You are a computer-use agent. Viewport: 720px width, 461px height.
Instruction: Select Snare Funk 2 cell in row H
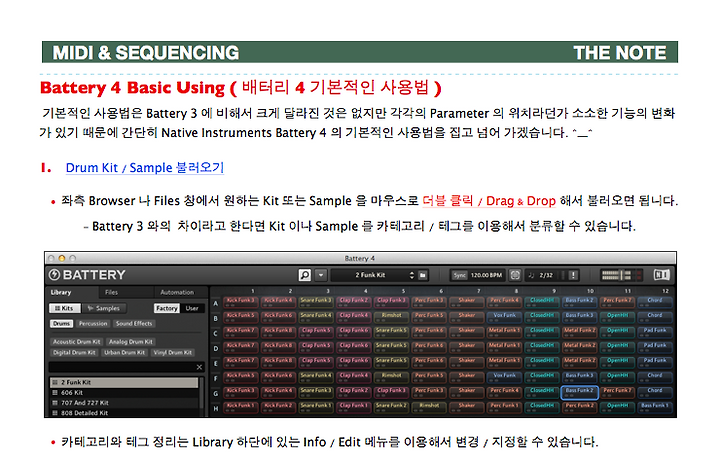pos(391,407)
